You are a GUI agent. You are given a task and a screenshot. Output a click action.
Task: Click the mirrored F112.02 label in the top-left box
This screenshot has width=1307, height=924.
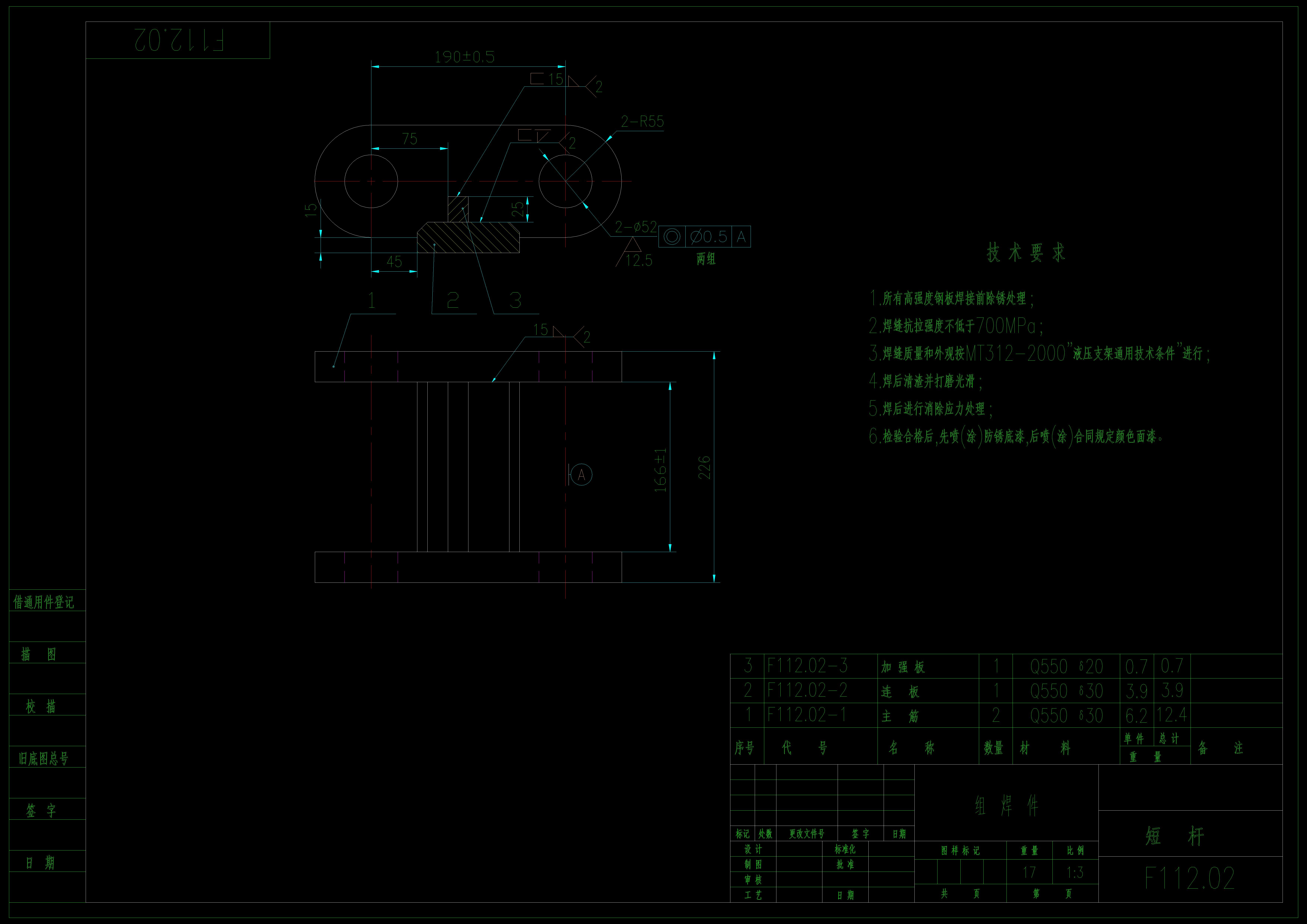(x=179, y=40)
